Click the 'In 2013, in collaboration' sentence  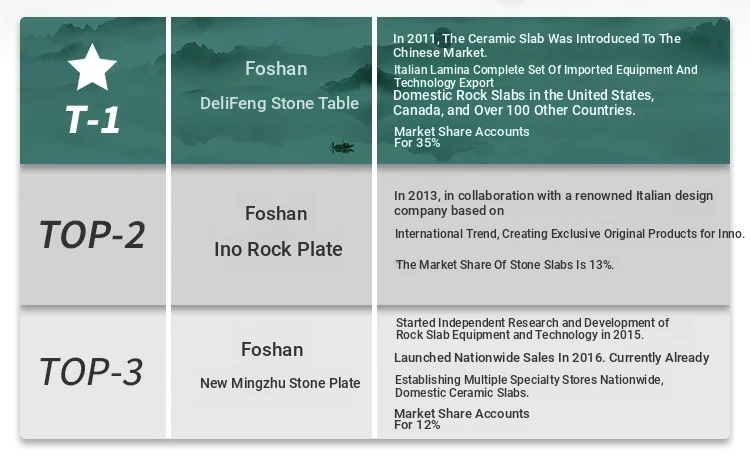point(553,203)
